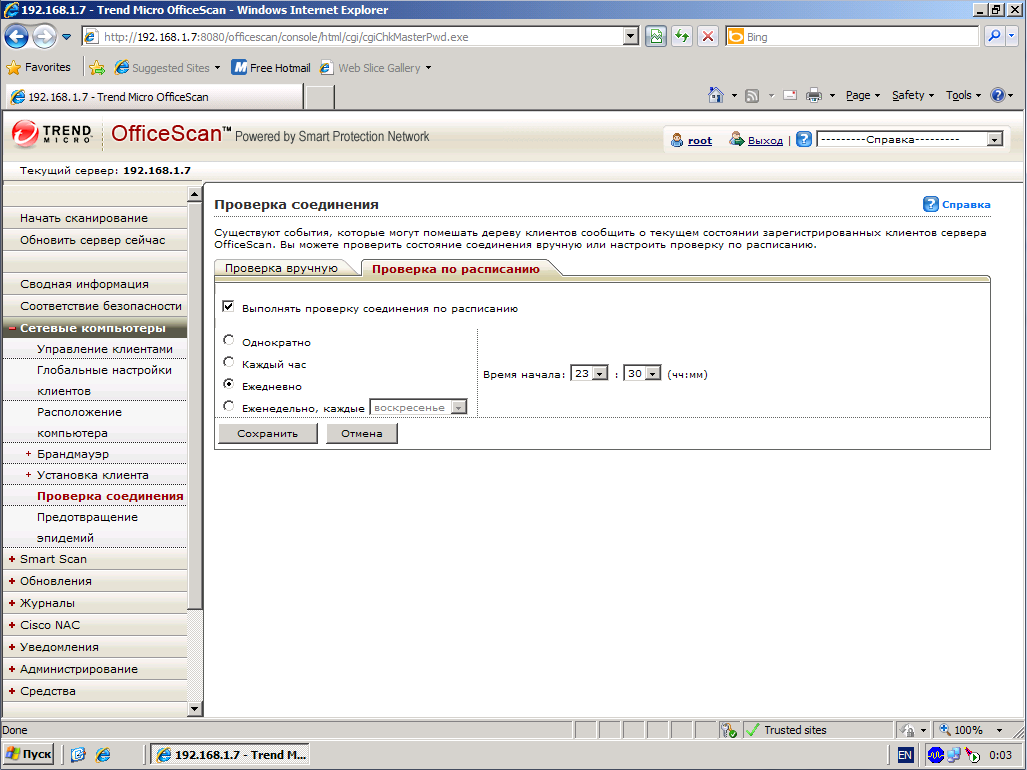Switch to the Проверка вручную tab

[282, 268]
